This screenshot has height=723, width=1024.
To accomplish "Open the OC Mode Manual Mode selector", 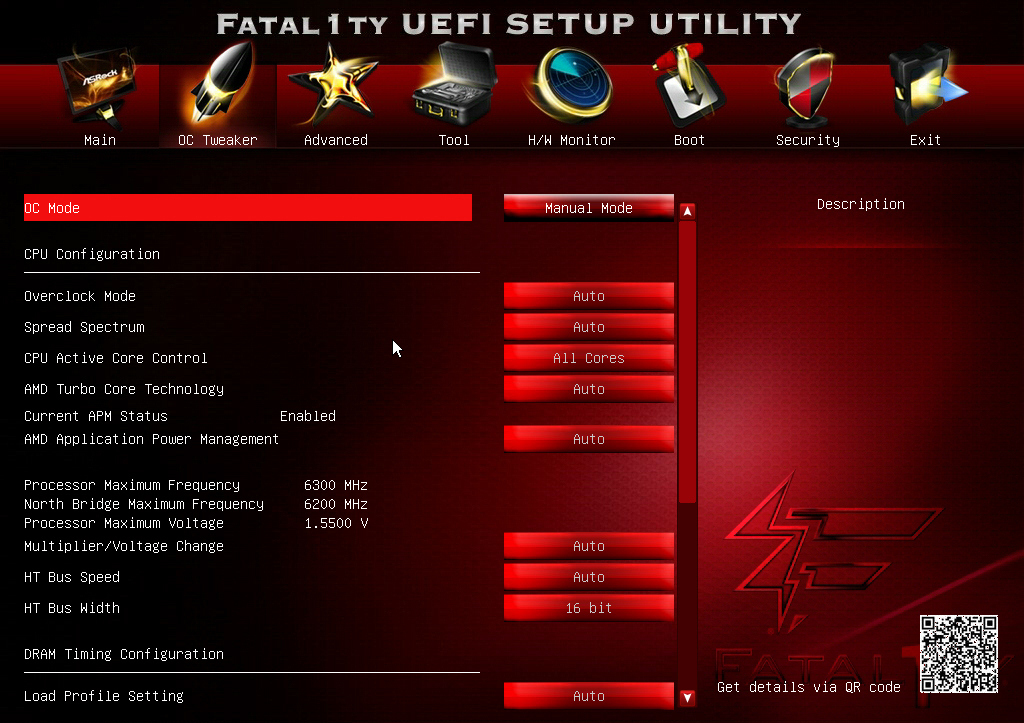I will (x=588, y=208).
